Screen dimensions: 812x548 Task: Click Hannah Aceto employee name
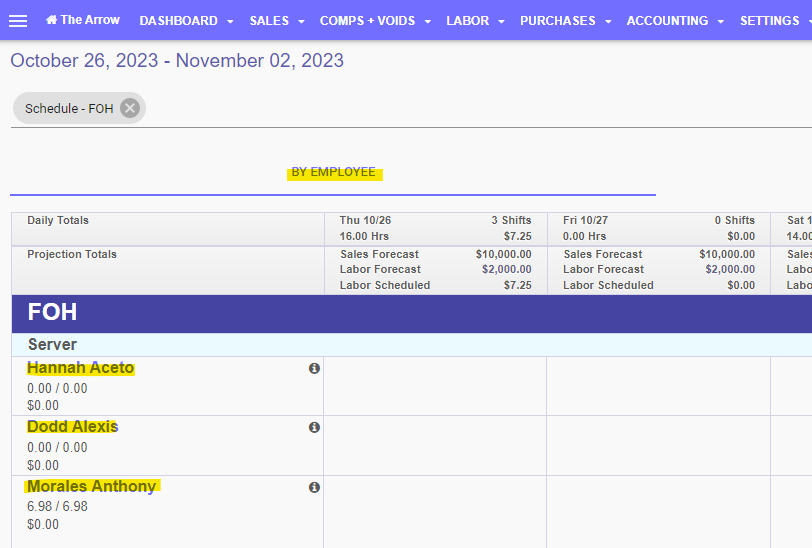(x=80, y=368)
